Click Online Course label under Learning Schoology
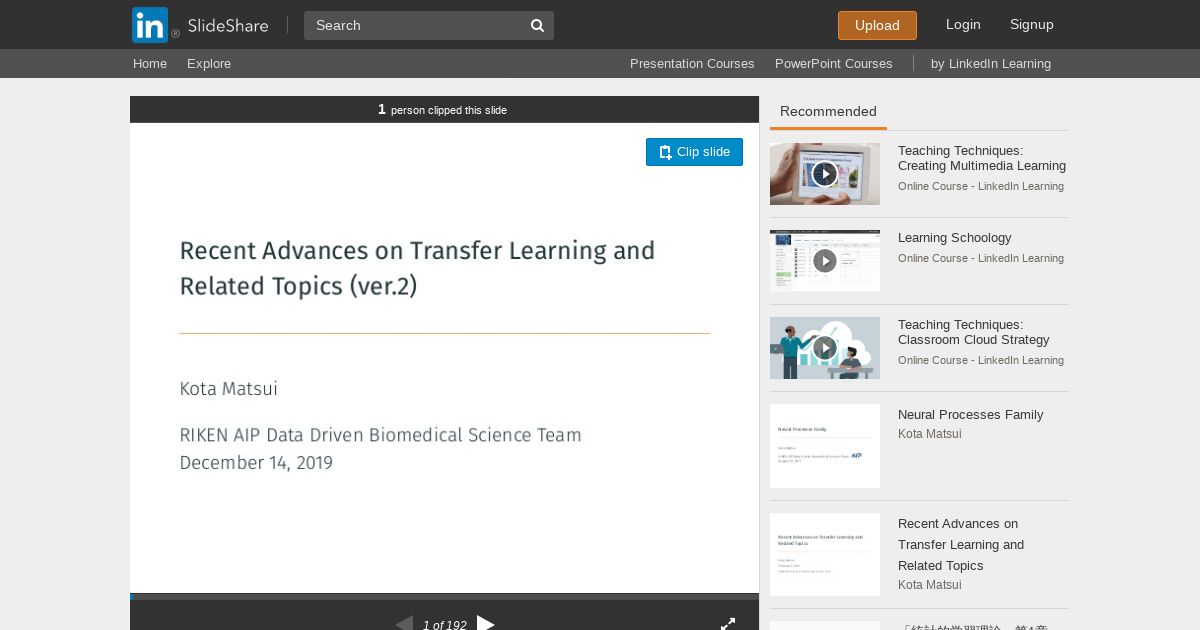 point(981,258)
